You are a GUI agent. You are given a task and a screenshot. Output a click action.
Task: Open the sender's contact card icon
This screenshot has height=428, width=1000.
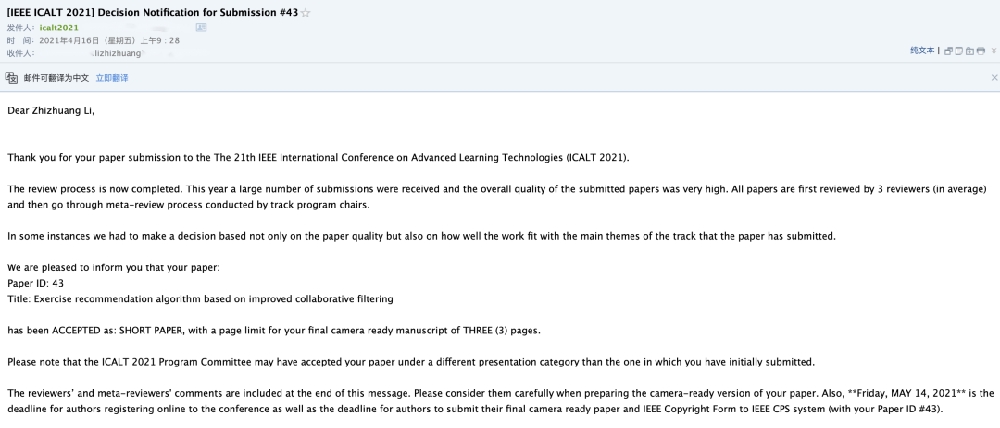201,27
